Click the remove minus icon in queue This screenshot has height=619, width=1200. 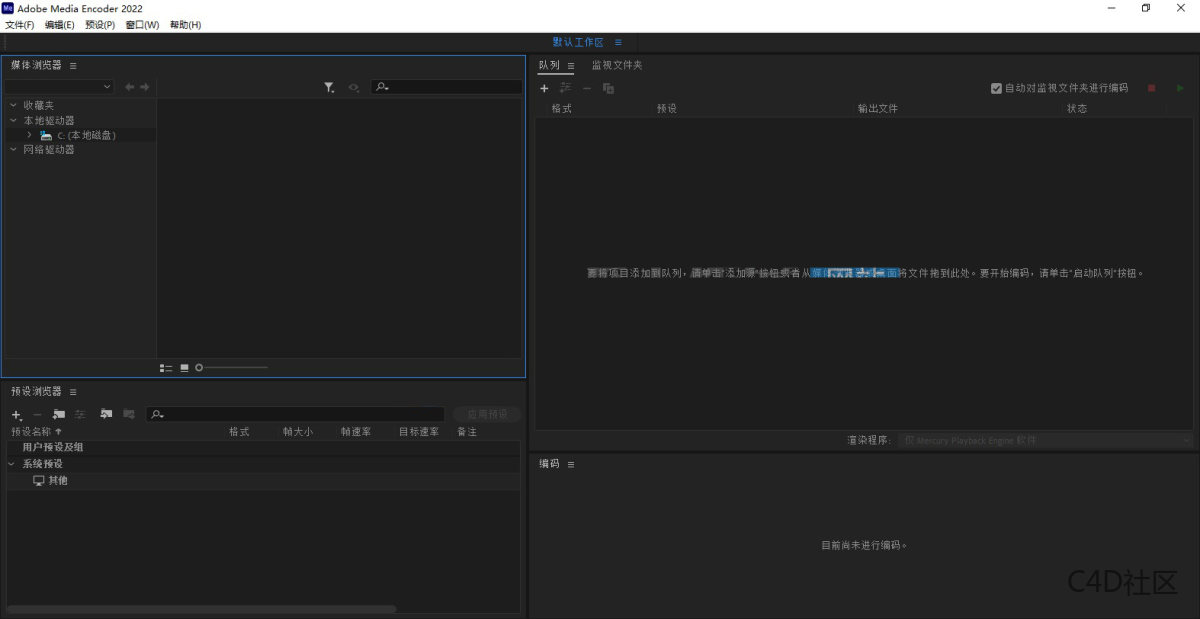[x=587, y=88]
